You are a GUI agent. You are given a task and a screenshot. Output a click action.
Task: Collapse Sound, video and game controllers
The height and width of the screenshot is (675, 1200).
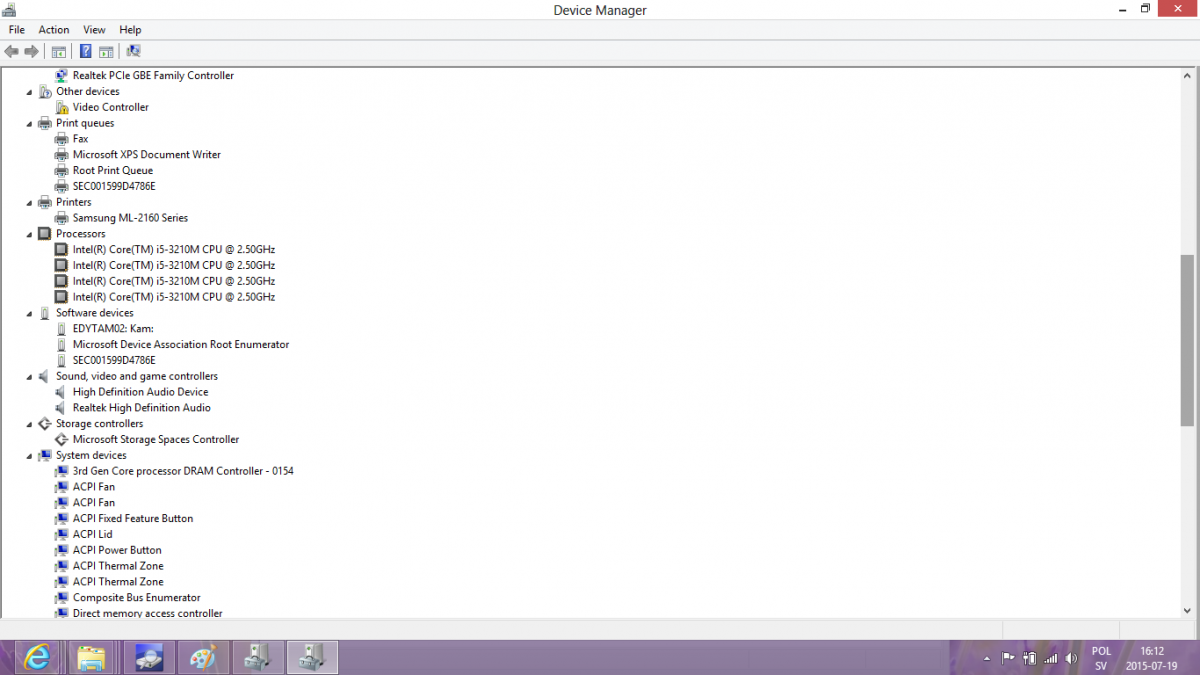coord(30,377)
